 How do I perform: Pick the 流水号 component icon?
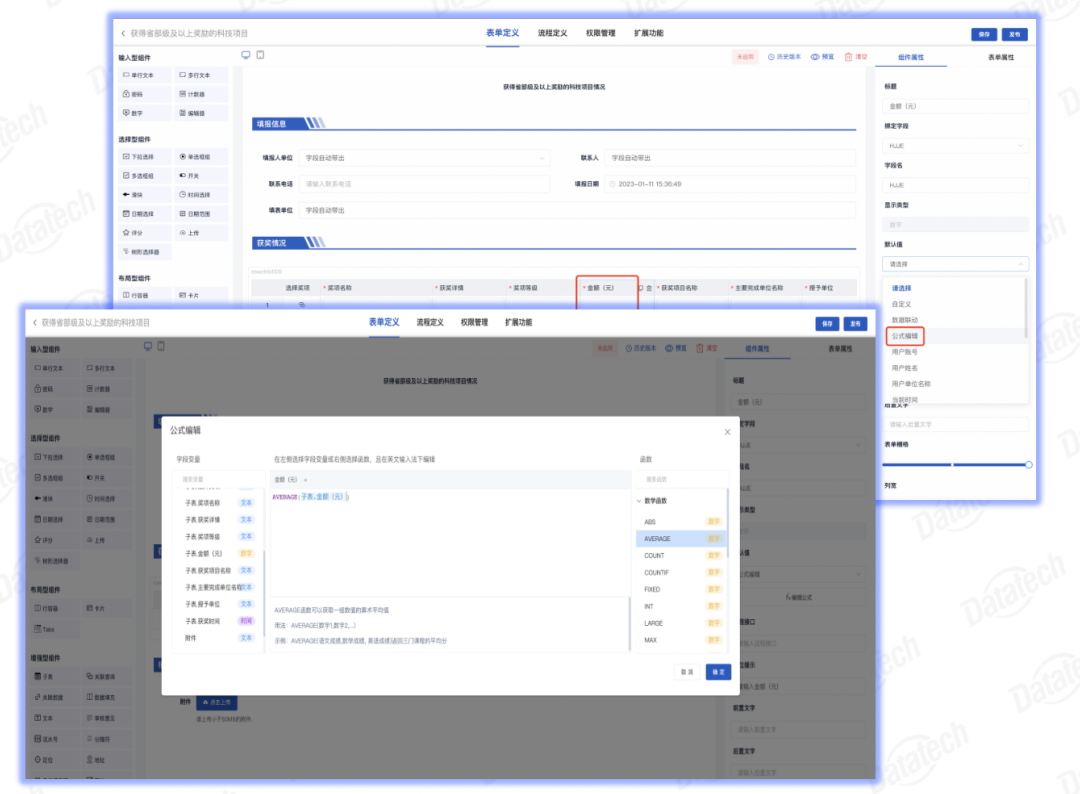click(38, 739)
